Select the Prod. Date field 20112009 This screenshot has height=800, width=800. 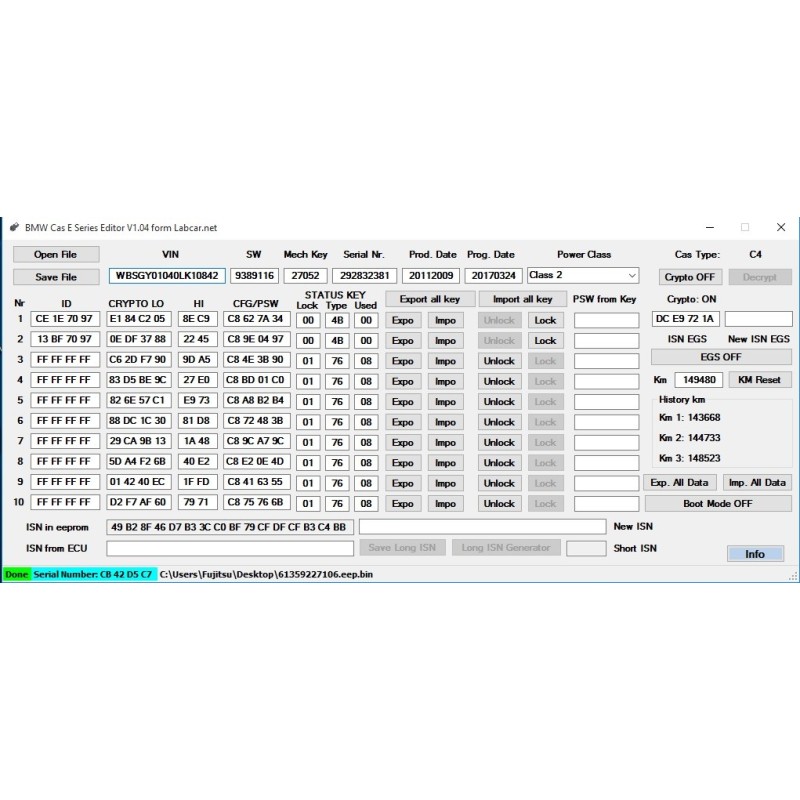point(431,276)
